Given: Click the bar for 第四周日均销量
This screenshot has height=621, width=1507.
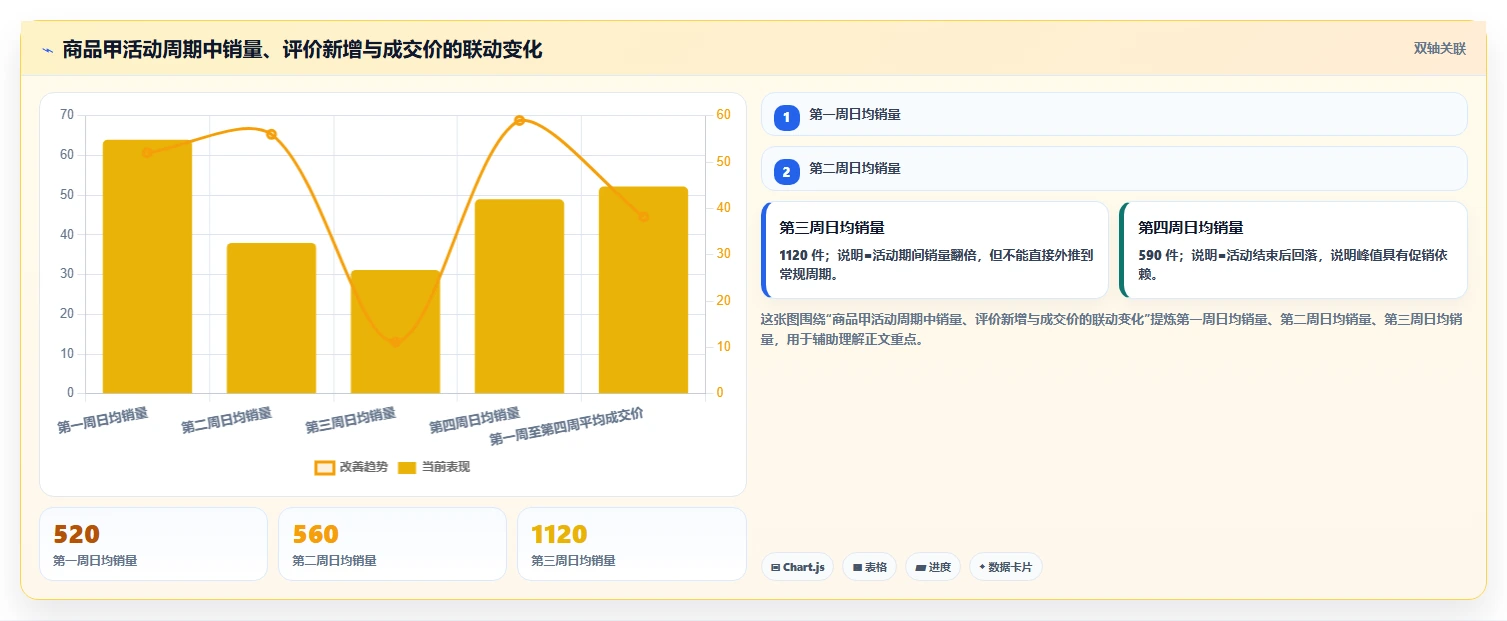Looking at the screenshot, I should coord(519,296).
